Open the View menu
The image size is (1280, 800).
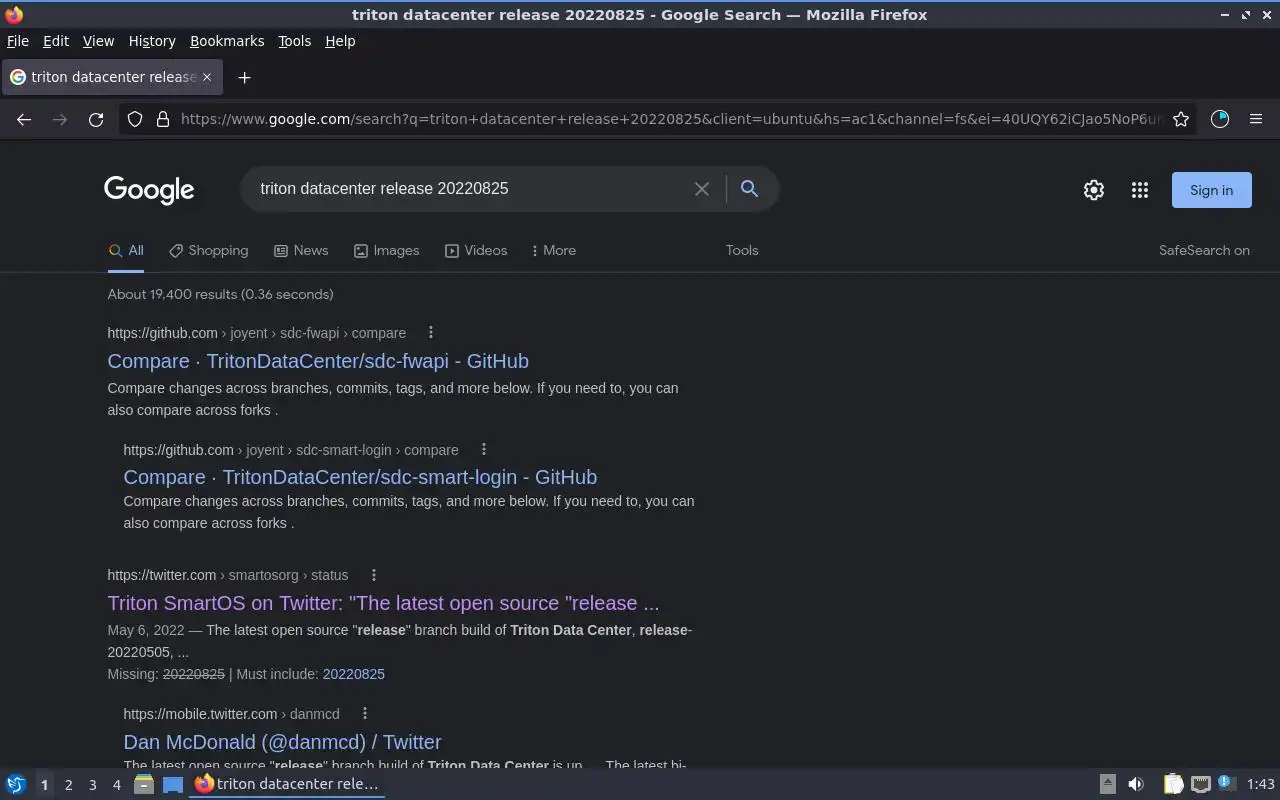(98, 41)
